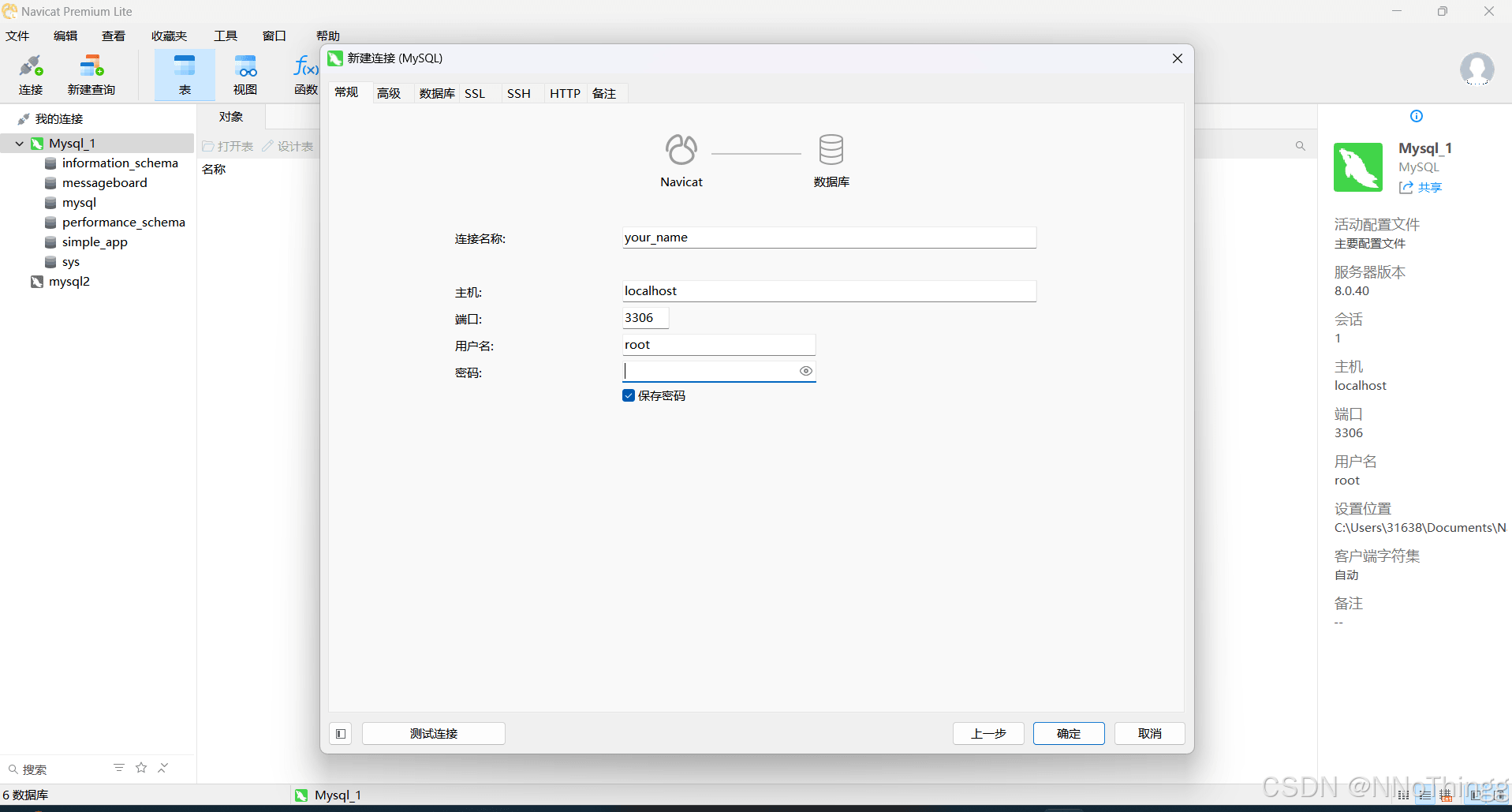Image resolution: width=1512 pixels, height=812 pixels.
Task: Collapse the Mysql_1 connection tree
Action: [x=19, y=144]
